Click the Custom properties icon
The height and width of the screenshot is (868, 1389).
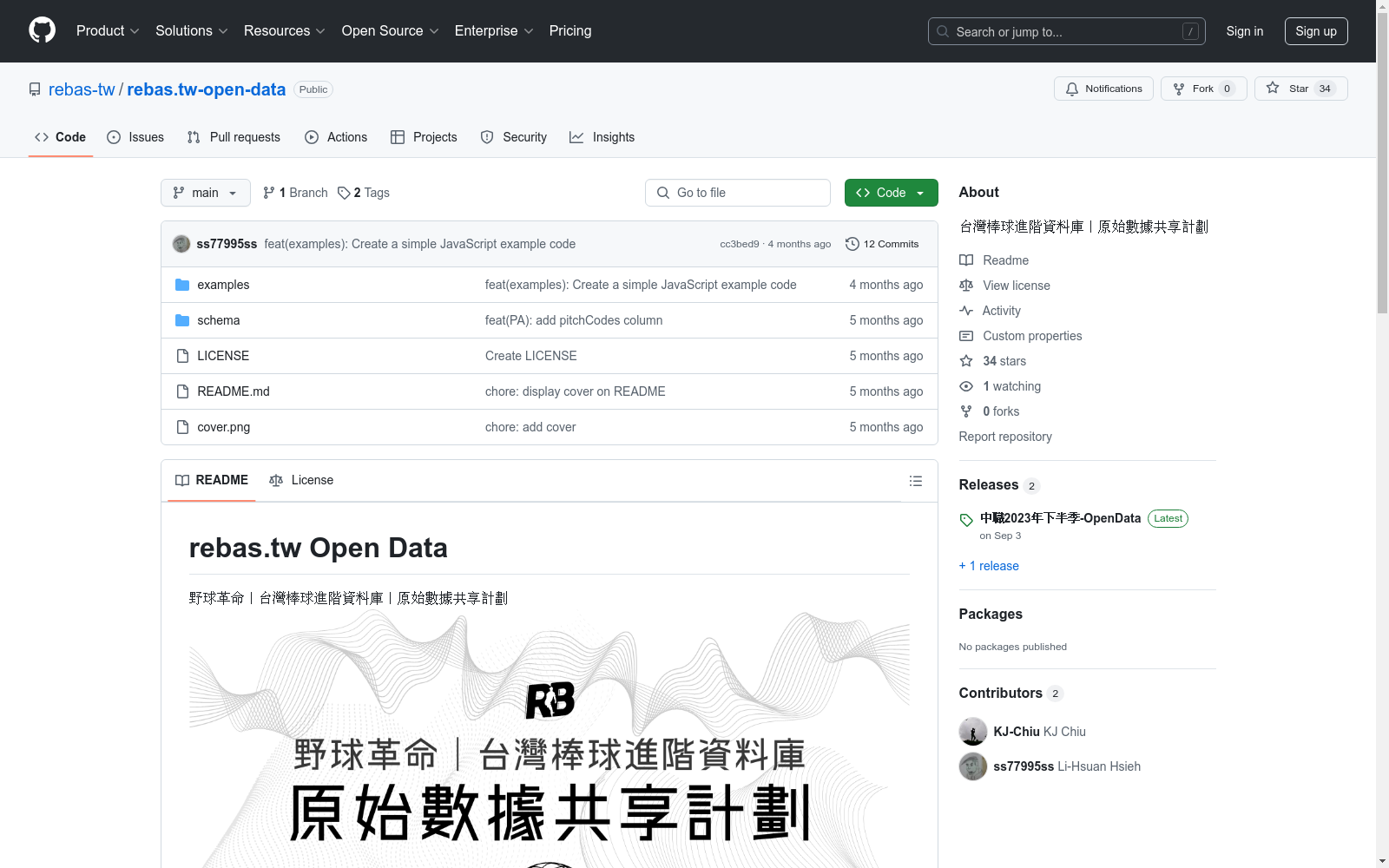point(966,336)
